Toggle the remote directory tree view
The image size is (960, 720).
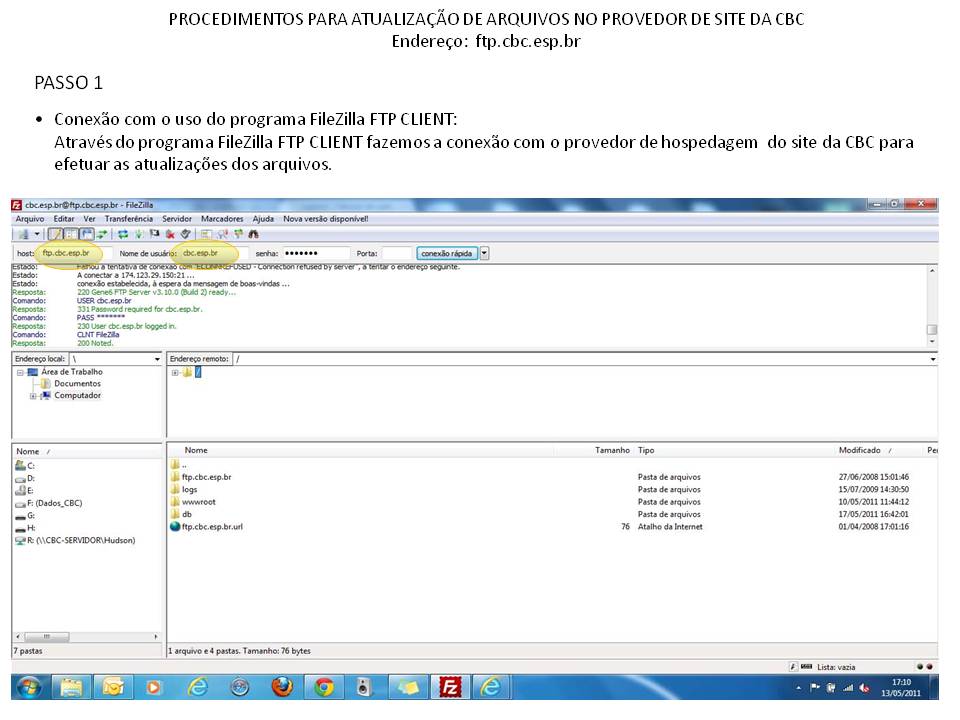(x=87, y=234)
